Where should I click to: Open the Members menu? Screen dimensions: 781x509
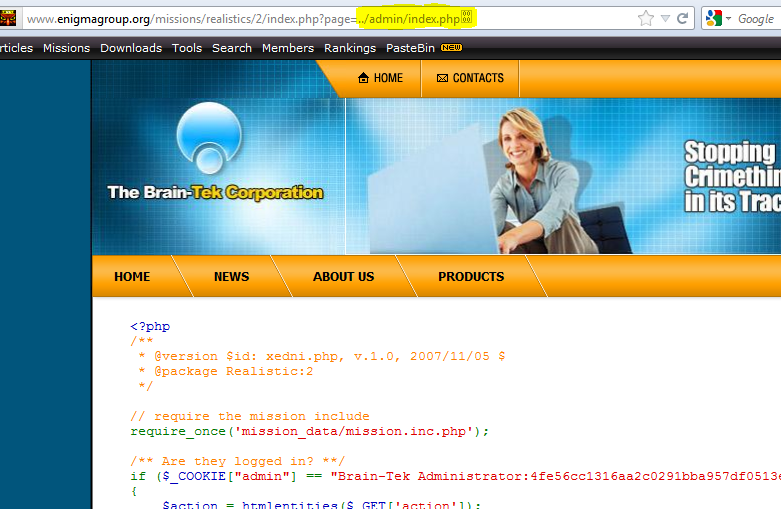(288, 48)
